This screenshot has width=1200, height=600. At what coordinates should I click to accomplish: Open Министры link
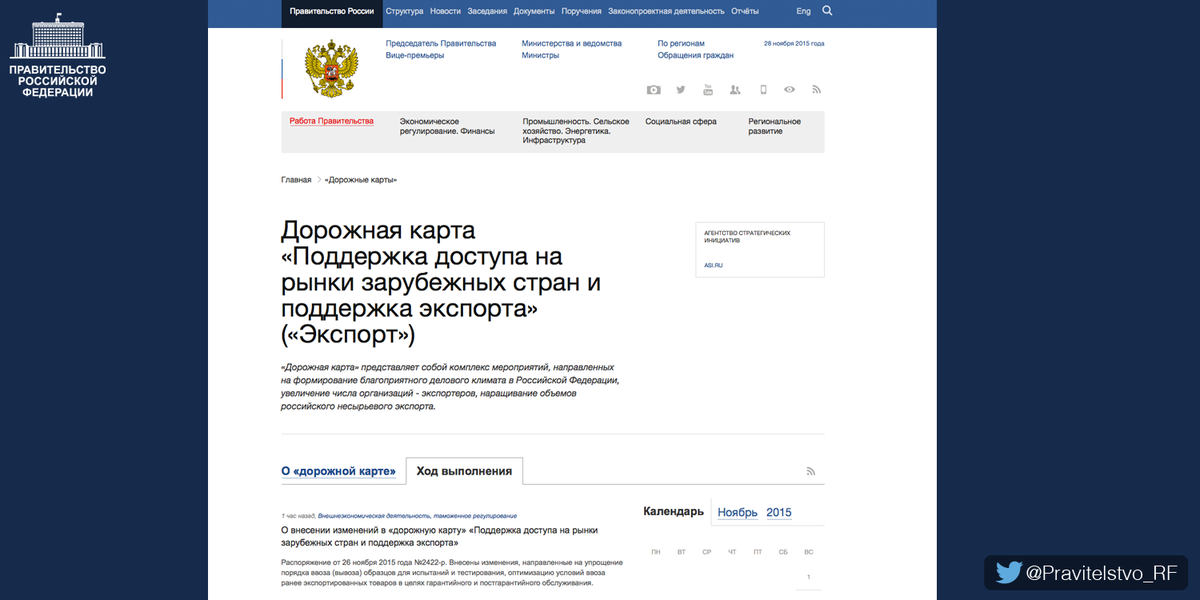point(541,56)
